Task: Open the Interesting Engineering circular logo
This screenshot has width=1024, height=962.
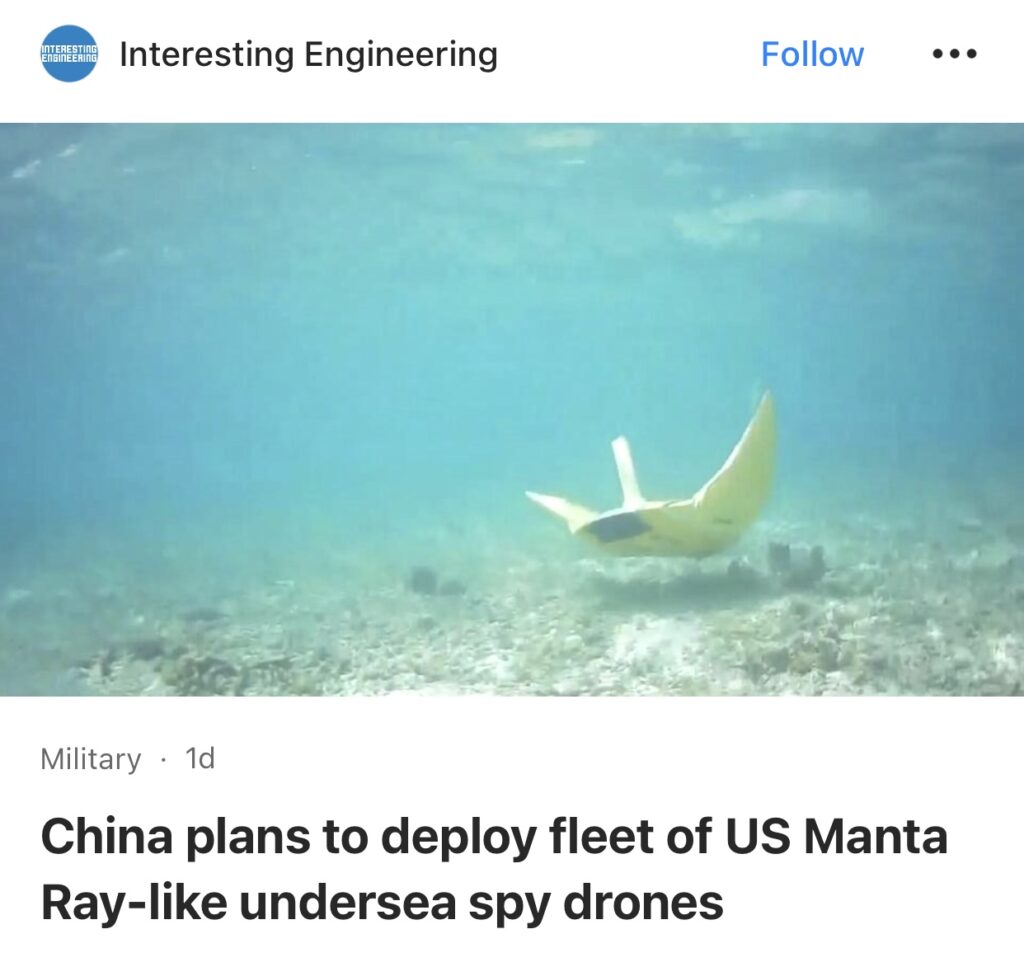Action: click(x=69, y=54)
